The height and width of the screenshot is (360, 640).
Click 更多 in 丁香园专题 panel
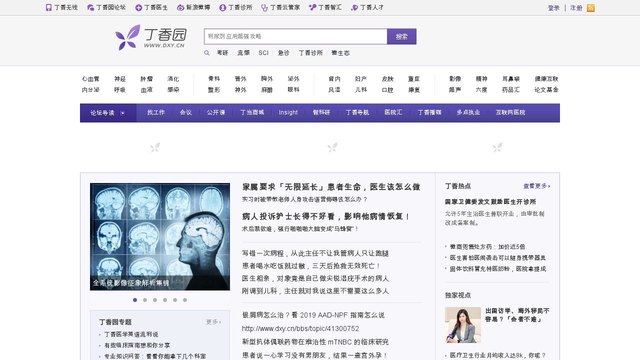coord(213,322)
